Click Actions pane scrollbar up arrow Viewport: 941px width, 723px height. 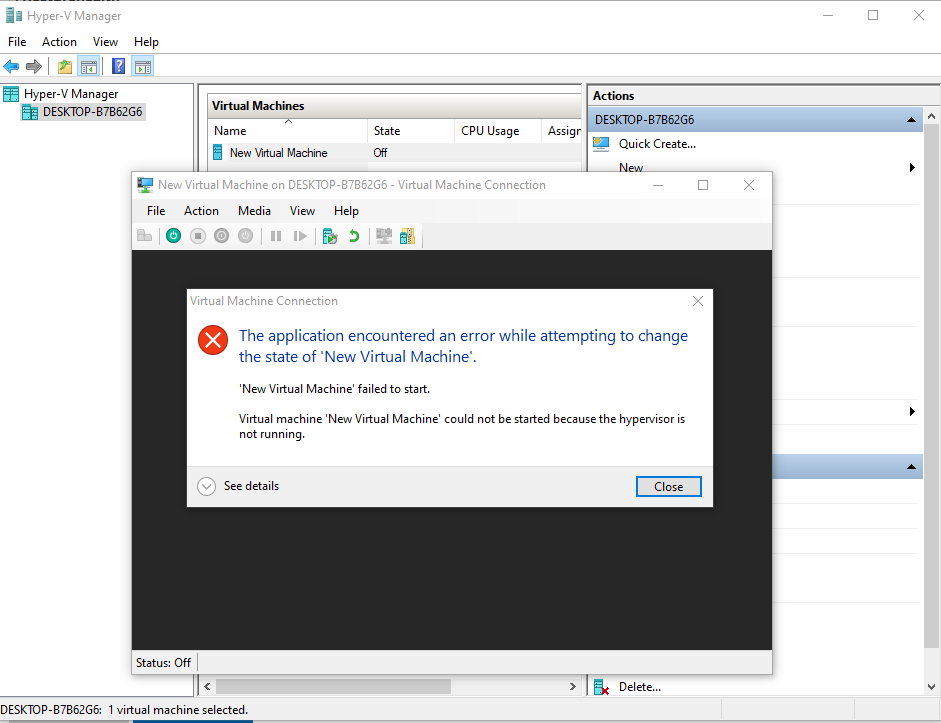pyautogui.click(x=931, y=116)
